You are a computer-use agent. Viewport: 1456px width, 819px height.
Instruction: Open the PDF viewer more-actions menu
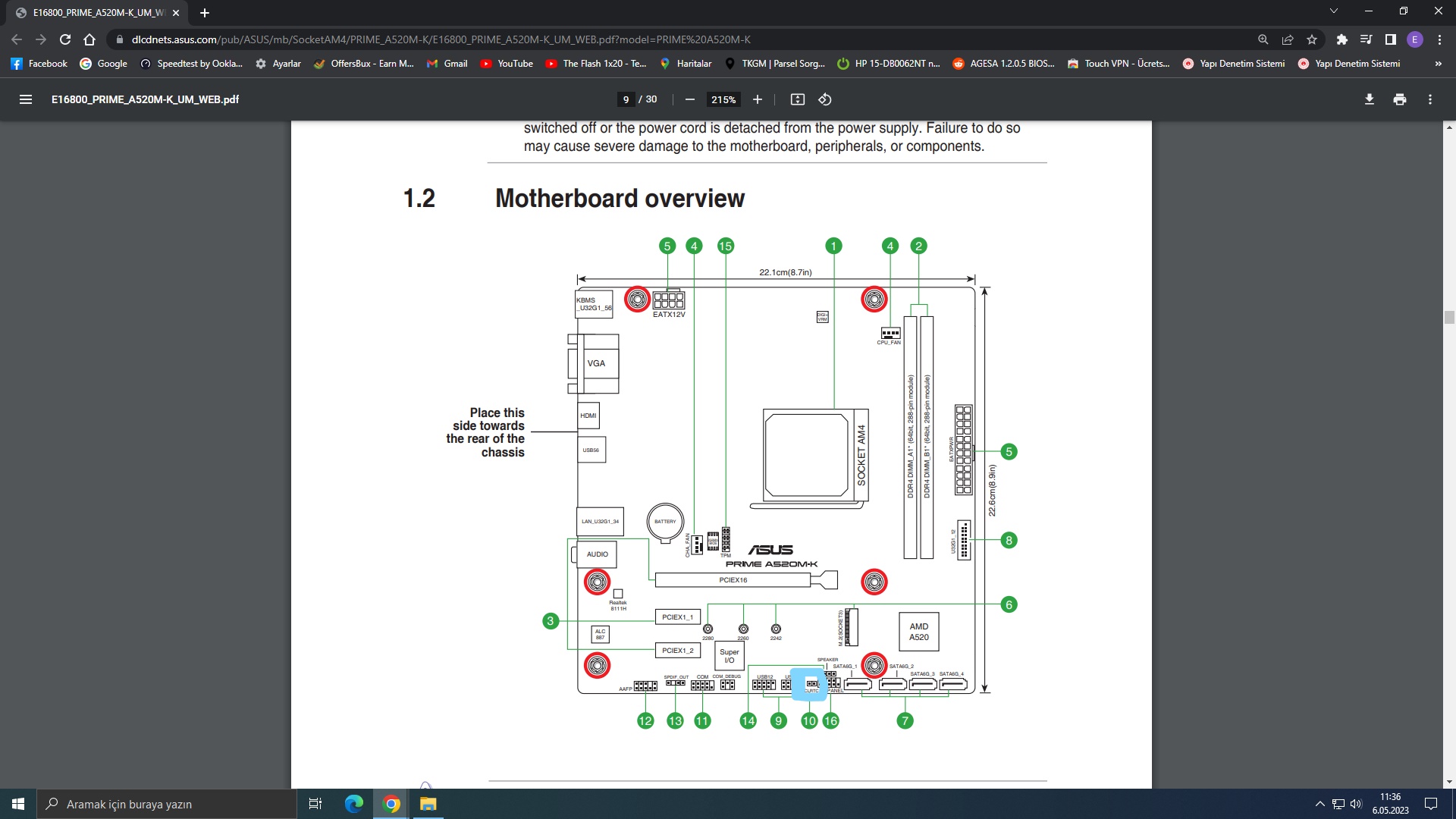click(x=1429, y=99)
